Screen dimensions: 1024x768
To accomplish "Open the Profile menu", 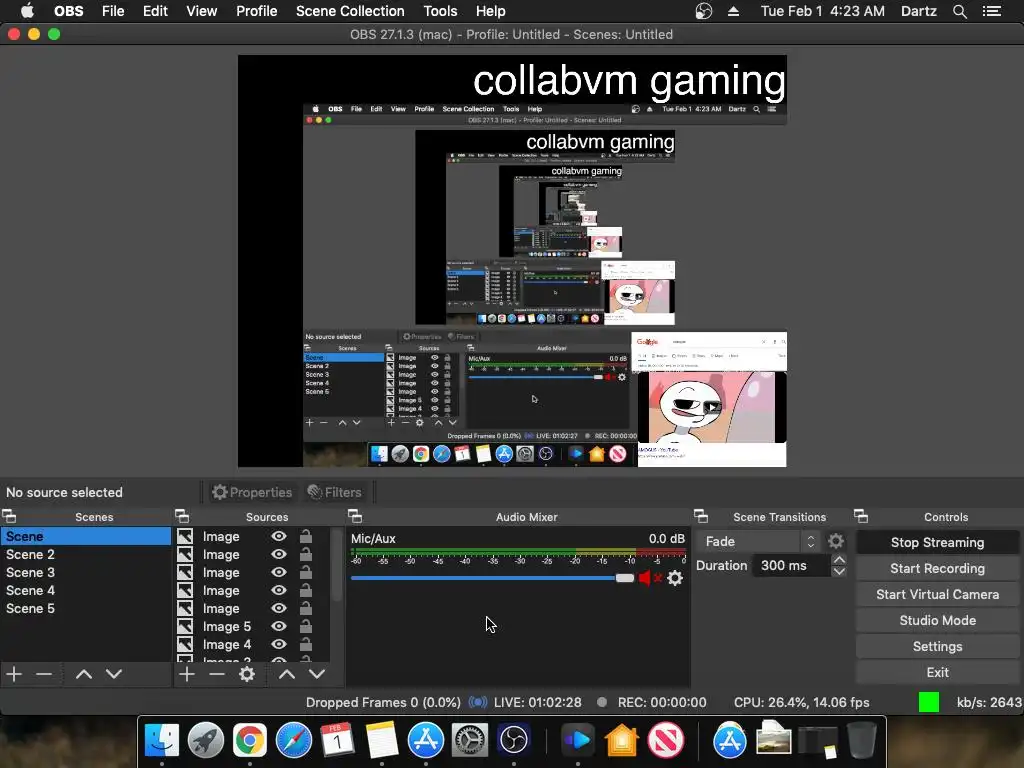I will pyautogui.click(x=257, y=11).
